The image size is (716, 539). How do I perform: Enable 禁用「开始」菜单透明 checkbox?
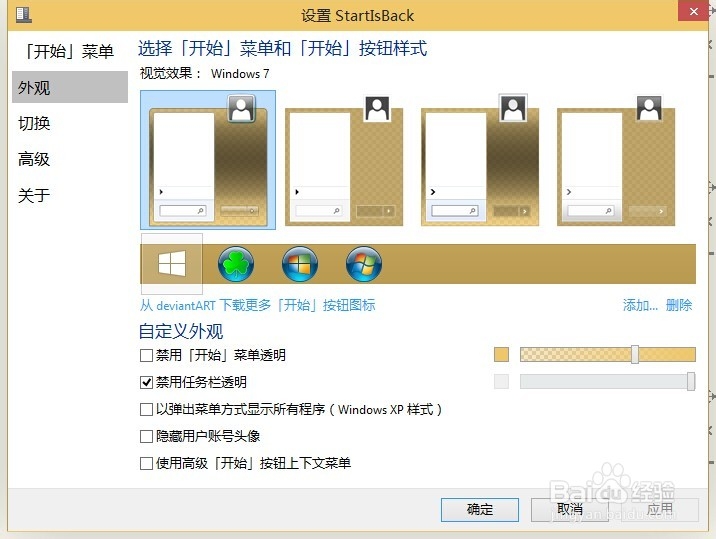point(146,355)
